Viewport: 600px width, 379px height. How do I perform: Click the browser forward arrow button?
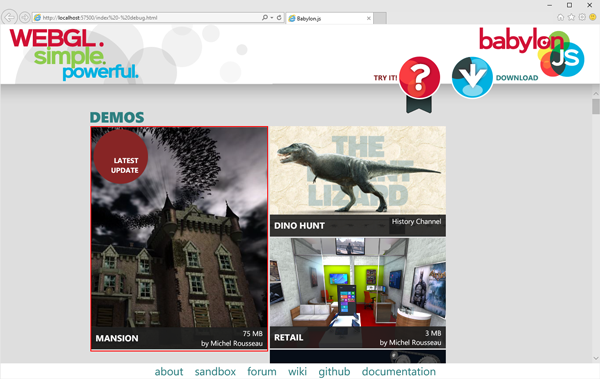pyautogui.click(x=25, y=17)
